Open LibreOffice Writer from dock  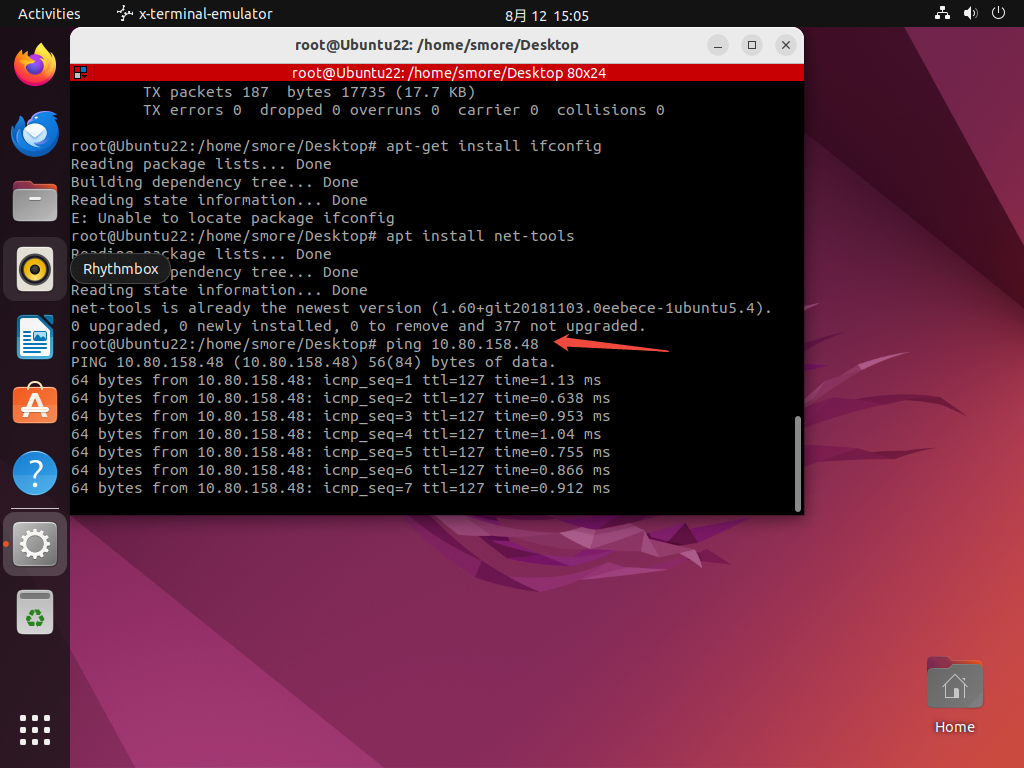click(35, 337)
